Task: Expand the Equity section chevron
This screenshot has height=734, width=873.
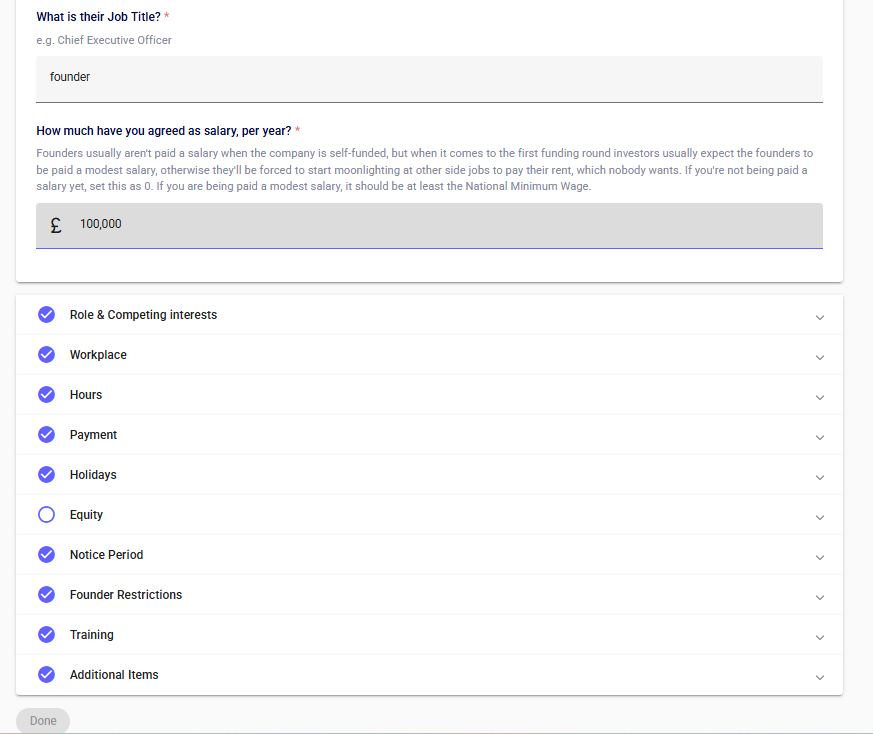Action: 820,517
